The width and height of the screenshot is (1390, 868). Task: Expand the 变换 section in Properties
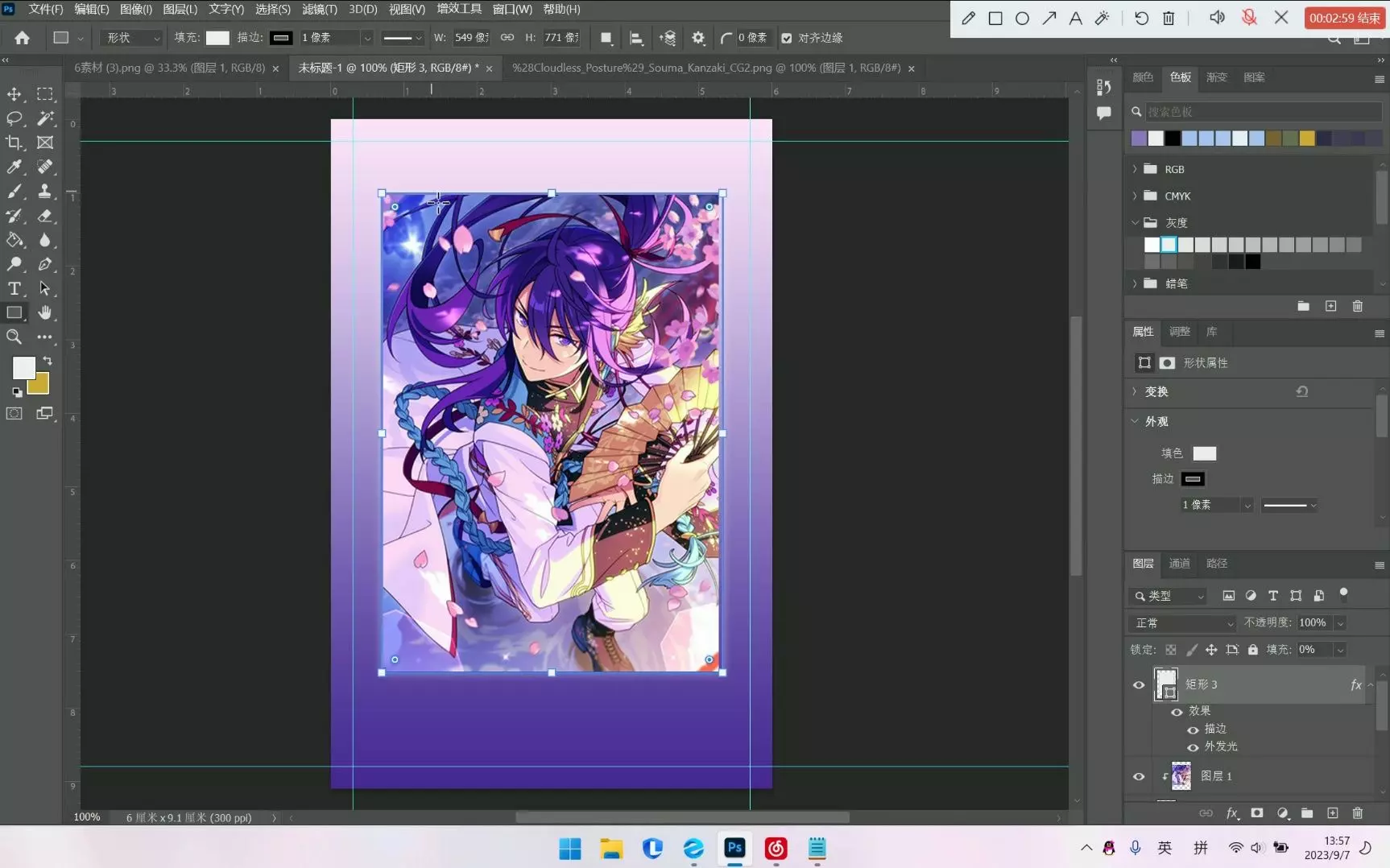point(1135,391)
